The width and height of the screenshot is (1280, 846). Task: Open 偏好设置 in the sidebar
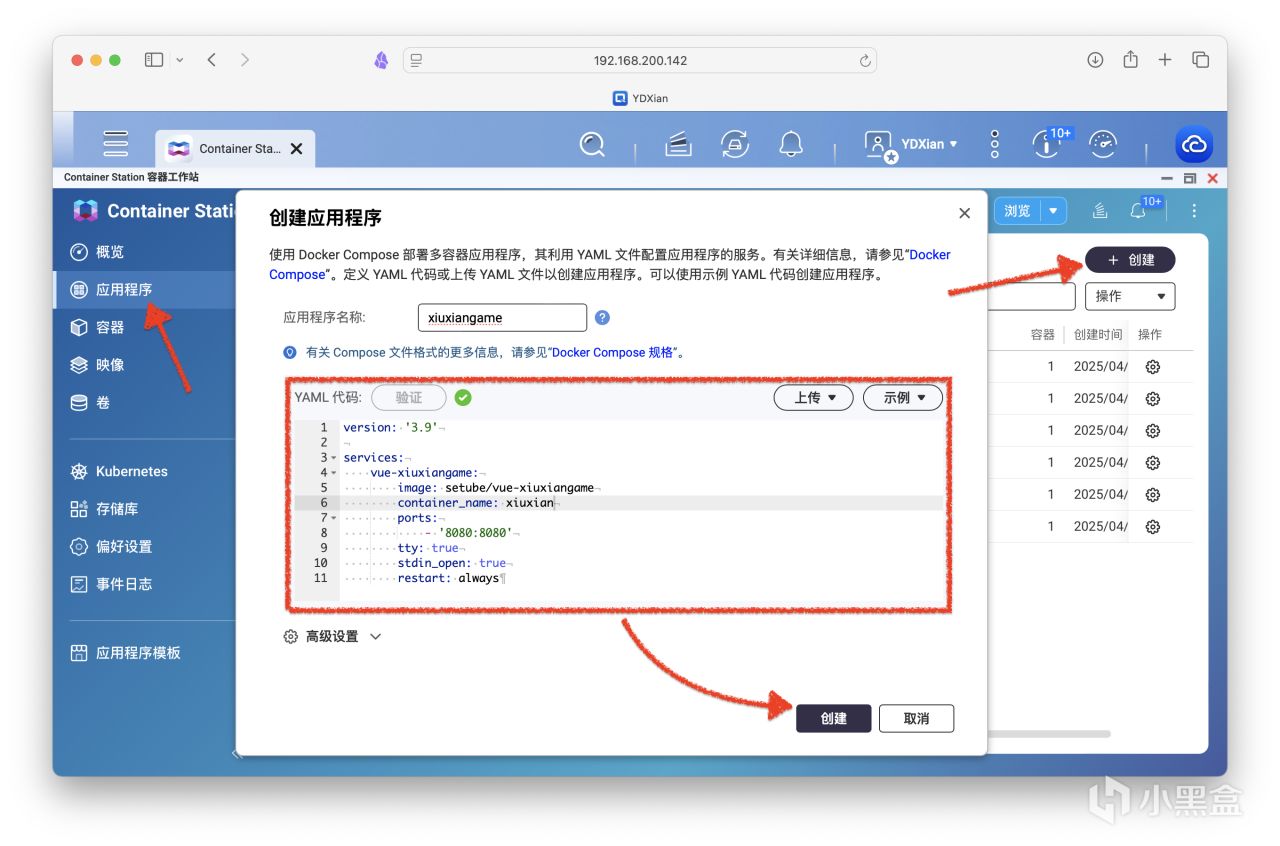pos(145,547)
